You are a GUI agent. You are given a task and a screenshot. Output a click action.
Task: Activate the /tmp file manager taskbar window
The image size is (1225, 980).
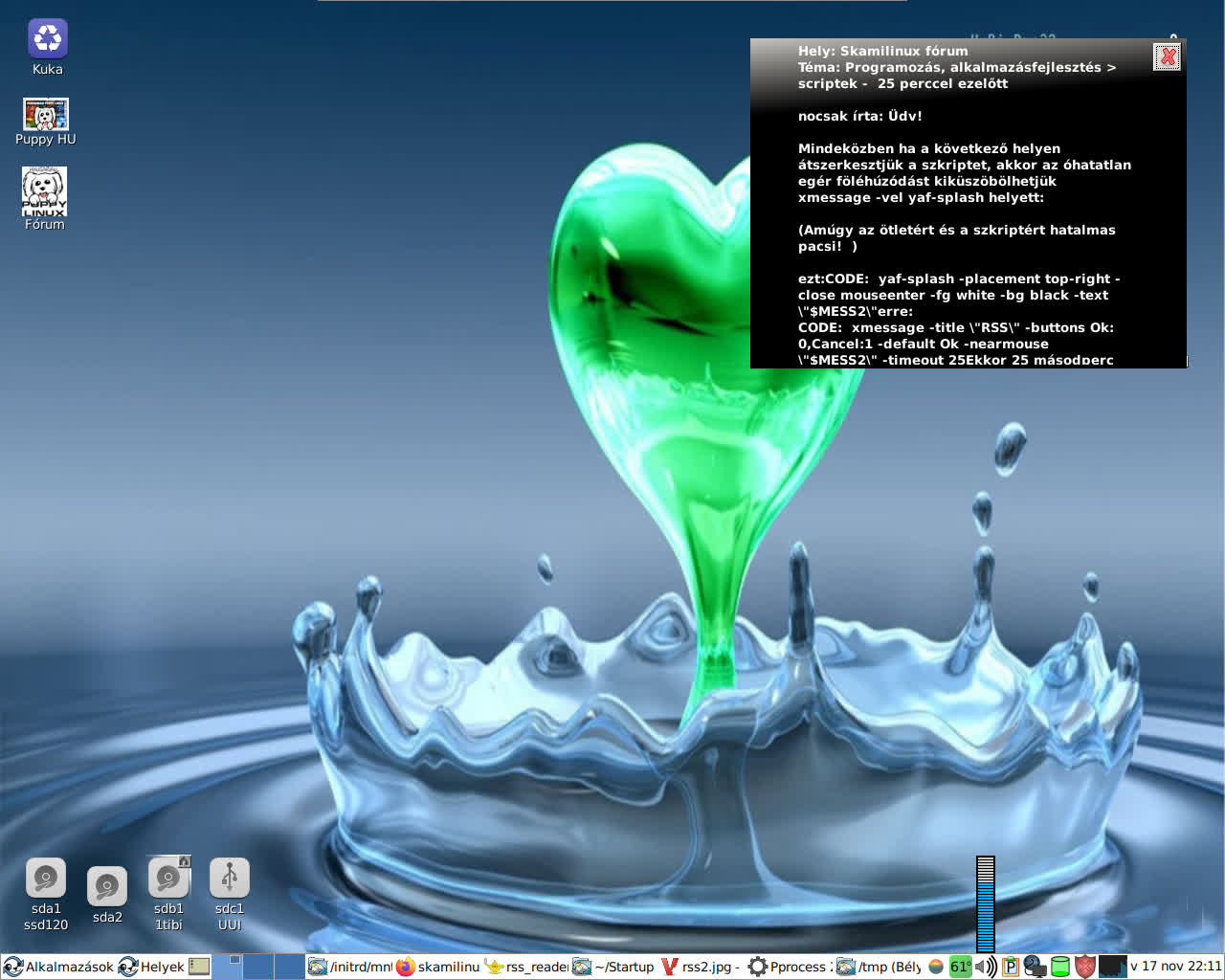879,967
